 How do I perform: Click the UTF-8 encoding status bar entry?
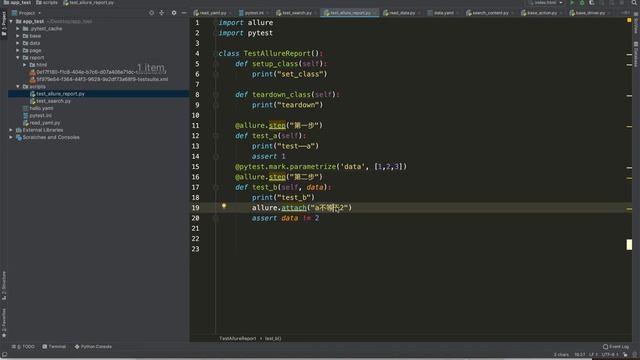(x=611, y=355)
